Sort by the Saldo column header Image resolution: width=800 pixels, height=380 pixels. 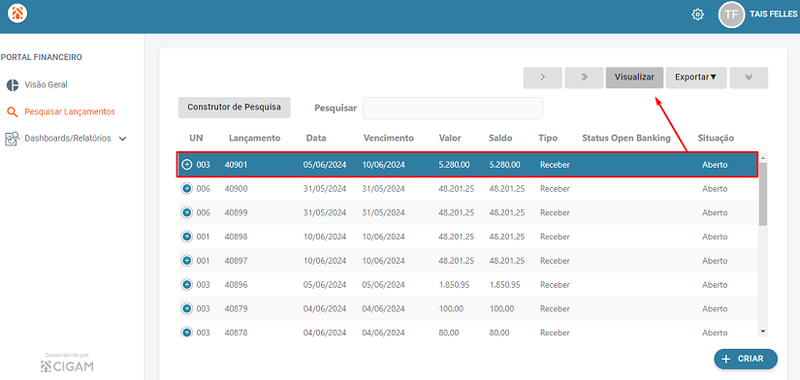point(500,138)
